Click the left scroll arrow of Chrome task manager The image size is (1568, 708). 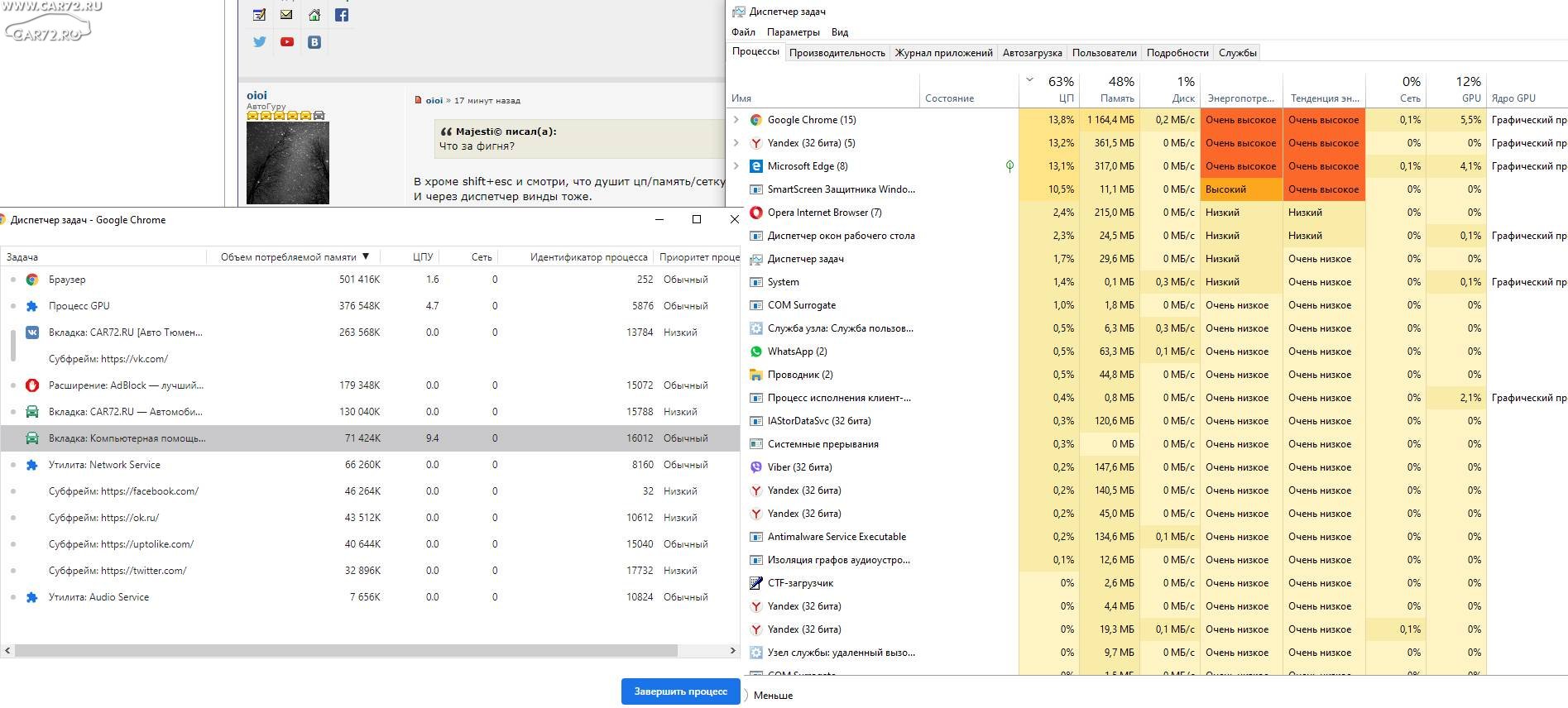7,651
